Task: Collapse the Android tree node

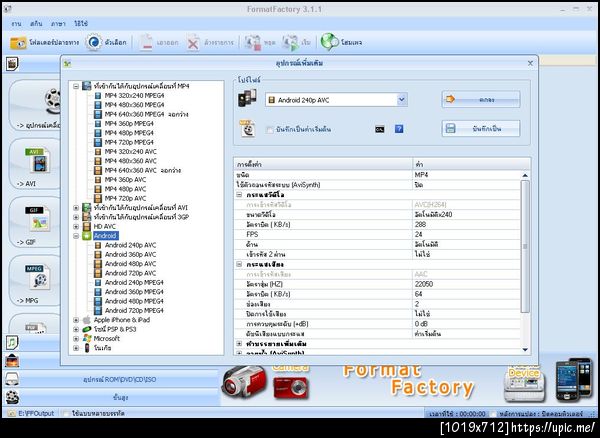Action: point(76,236)
